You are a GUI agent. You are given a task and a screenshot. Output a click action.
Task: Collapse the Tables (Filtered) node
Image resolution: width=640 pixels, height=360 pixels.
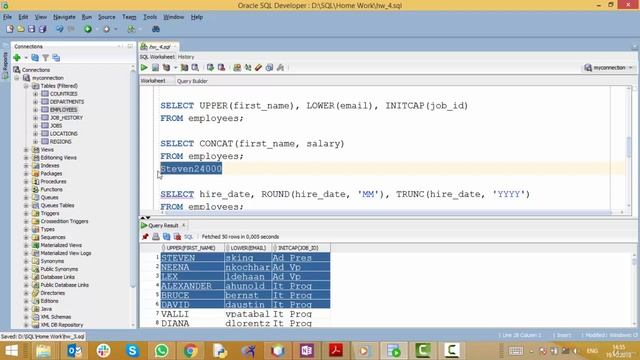pos(26,86)
